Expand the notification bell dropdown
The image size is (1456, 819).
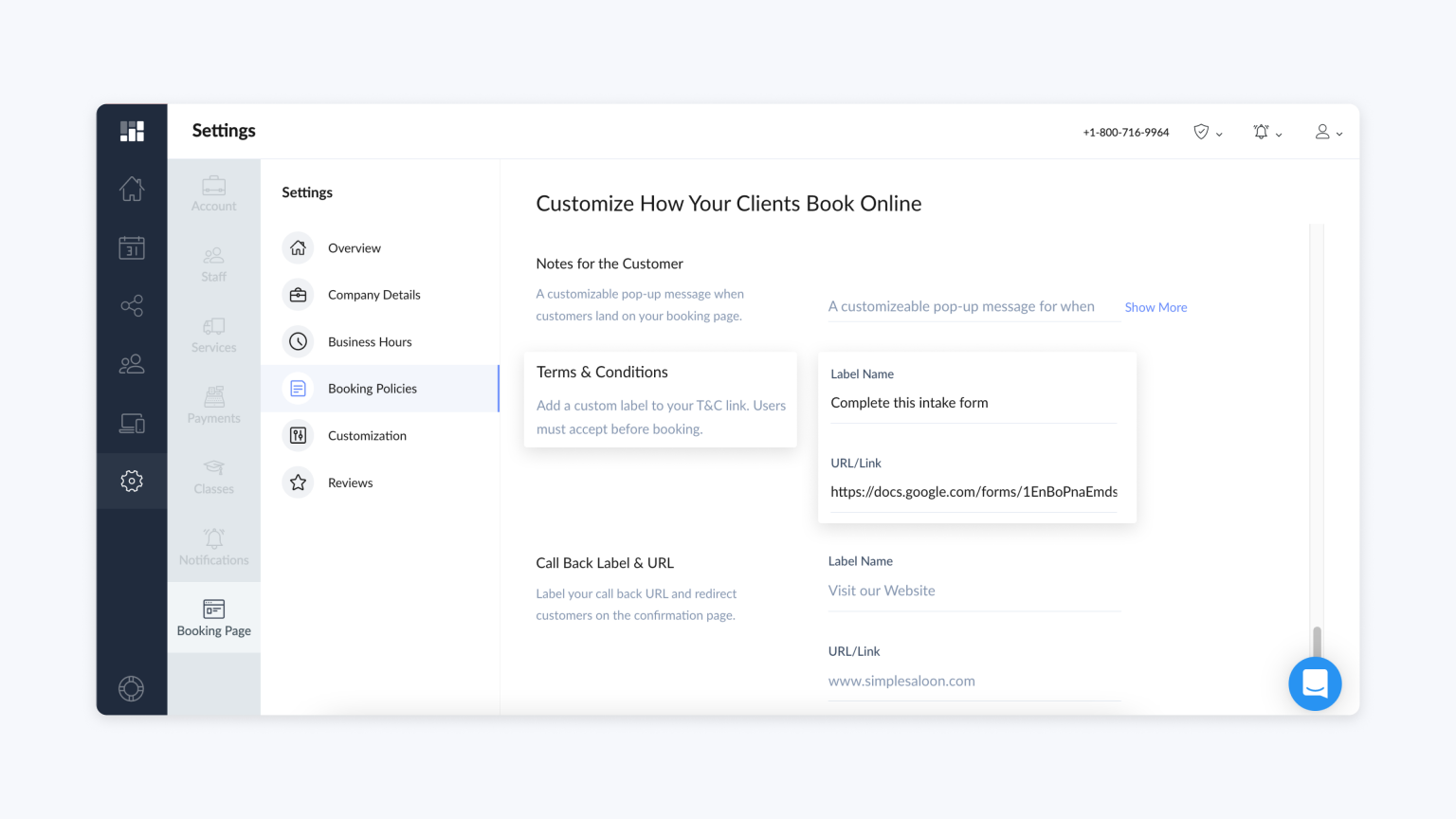1267,132
